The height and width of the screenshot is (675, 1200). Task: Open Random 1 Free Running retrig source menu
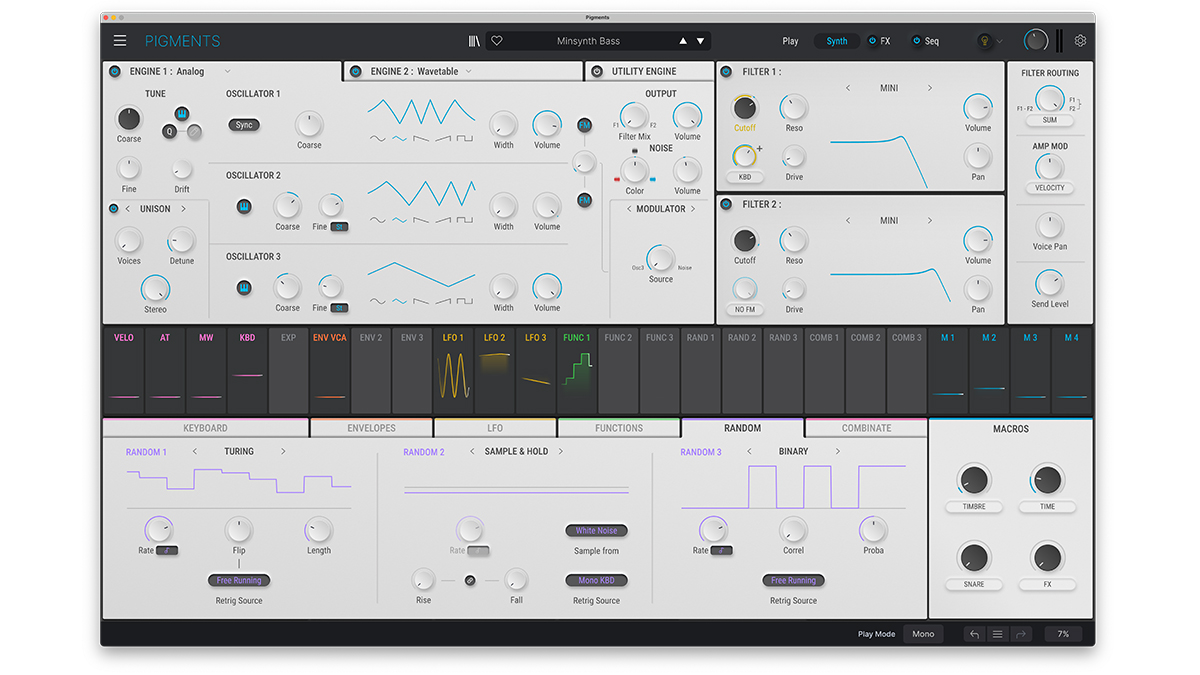click(x=239, y=580)
